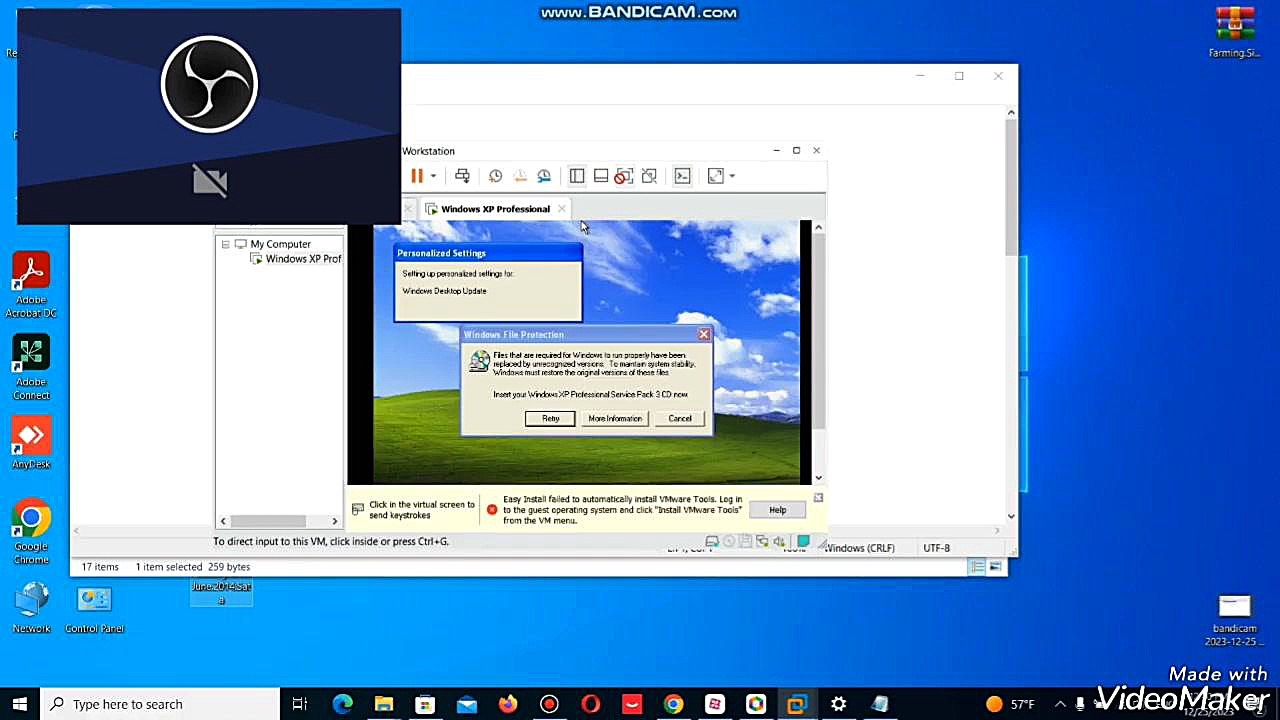
Task: Click Retry in Windows File Protection
Action: pos(550,419)
